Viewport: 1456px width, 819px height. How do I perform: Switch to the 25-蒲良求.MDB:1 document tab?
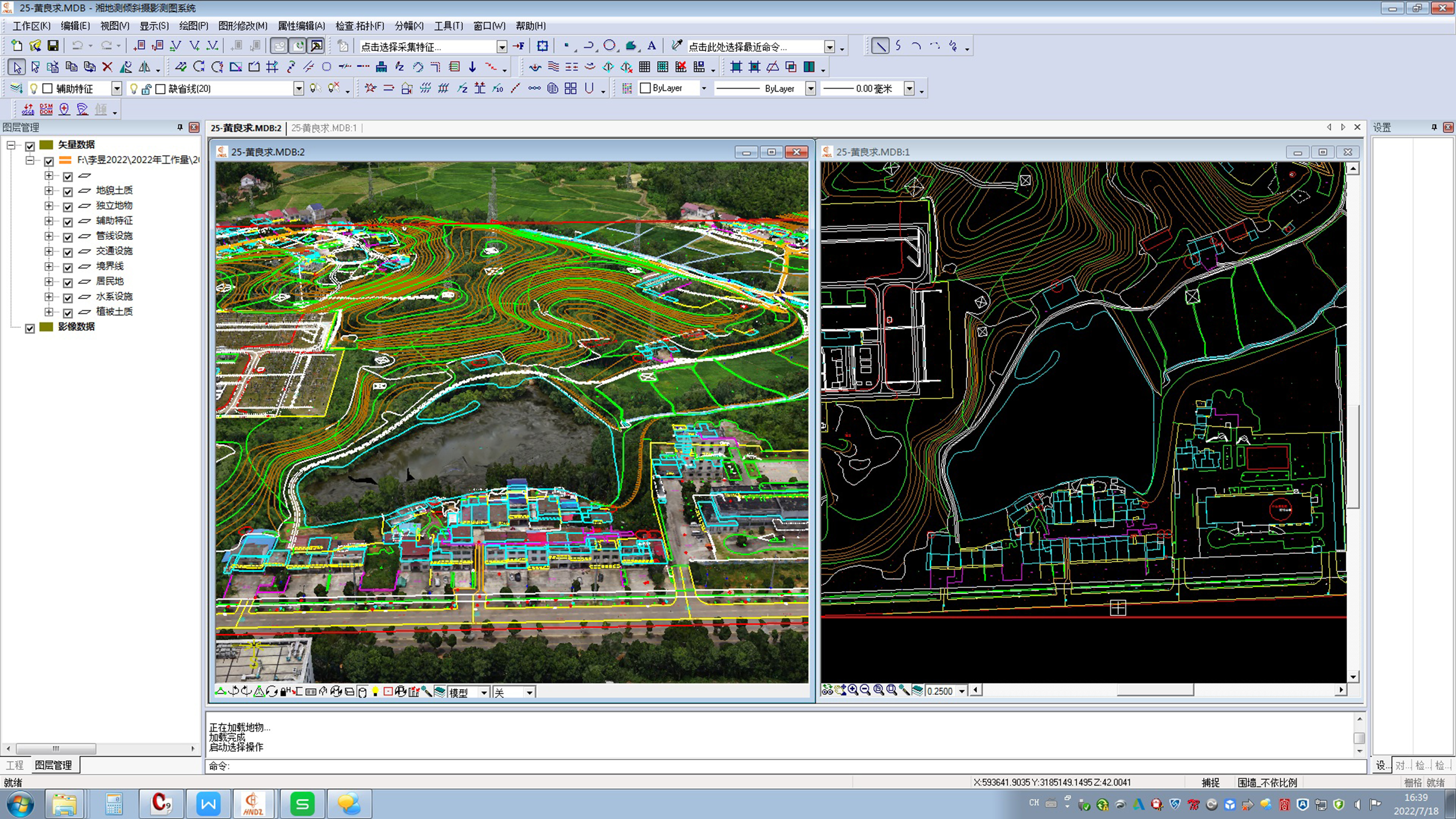click(x=324, y=128)
